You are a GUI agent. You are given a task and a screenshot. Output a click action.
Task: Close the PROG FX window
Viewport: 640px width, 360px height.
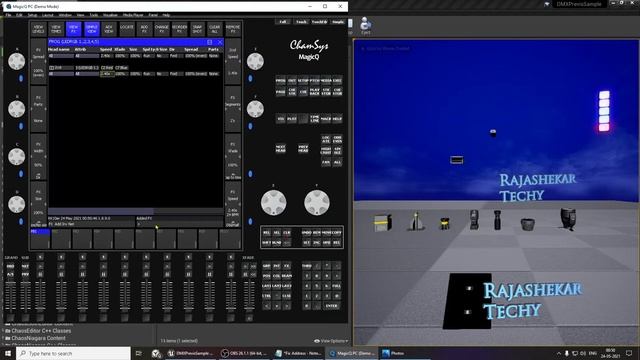coord(220,42)
